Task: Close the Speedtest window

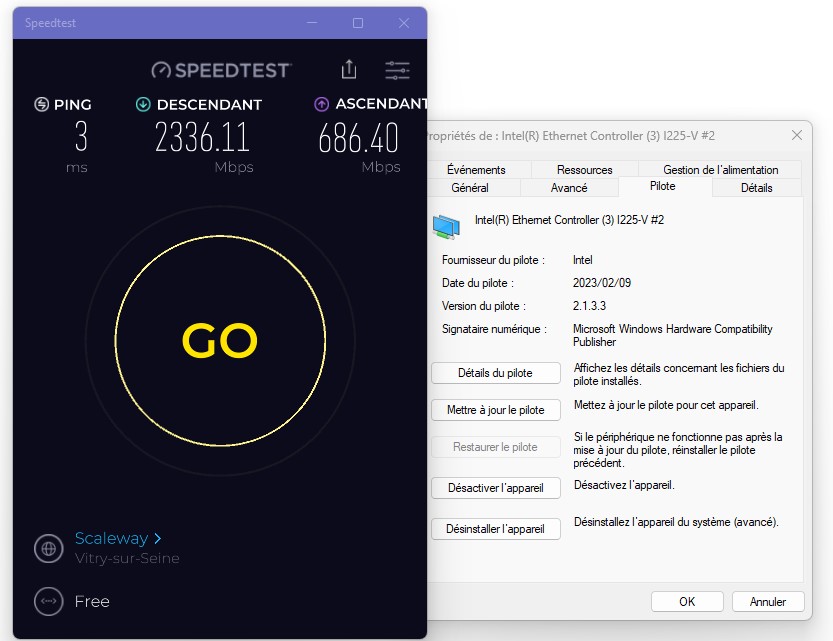Action: (x=404, y=23)
